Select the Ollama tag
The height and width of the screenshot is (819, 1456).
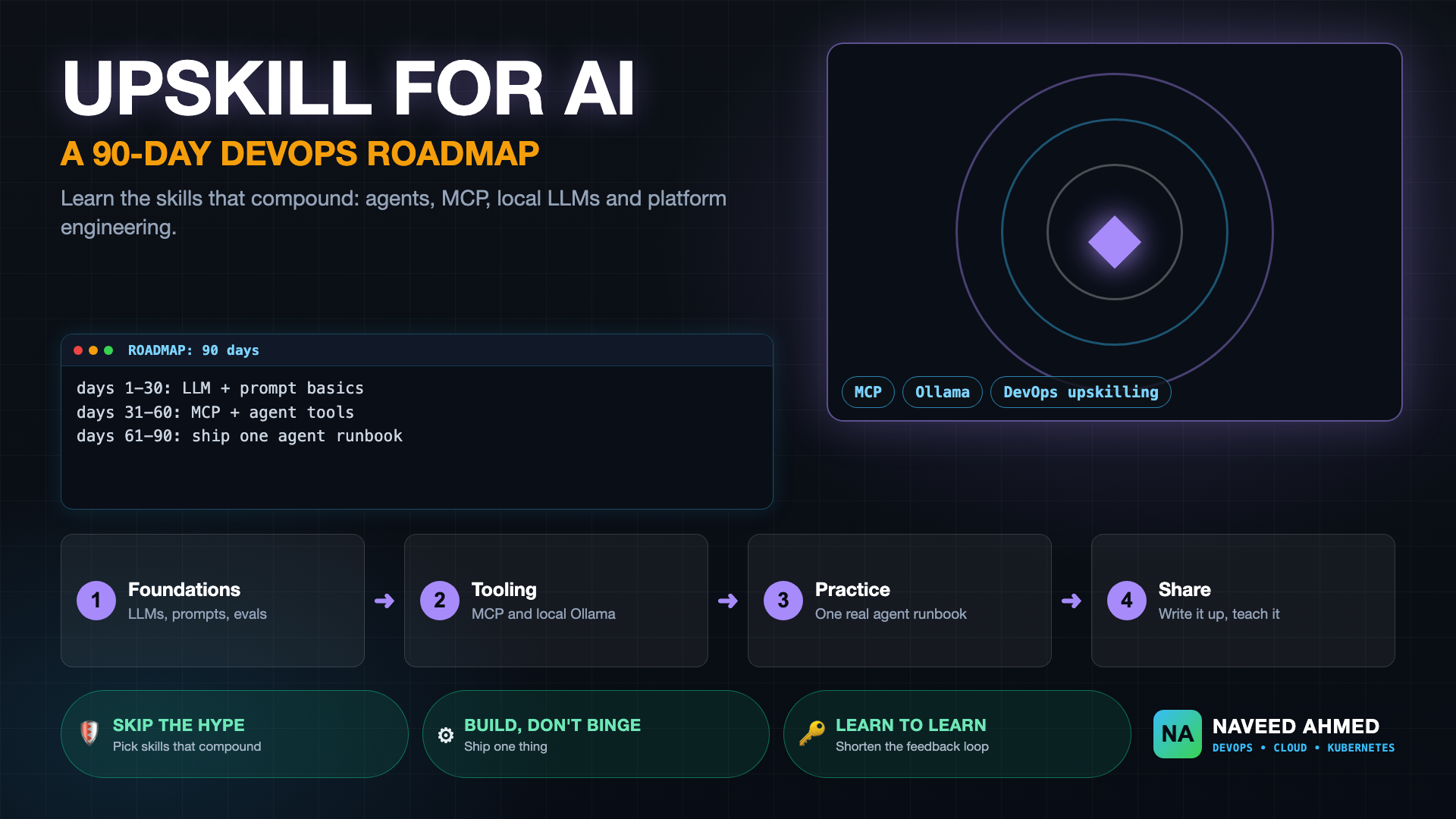point(943,392)
